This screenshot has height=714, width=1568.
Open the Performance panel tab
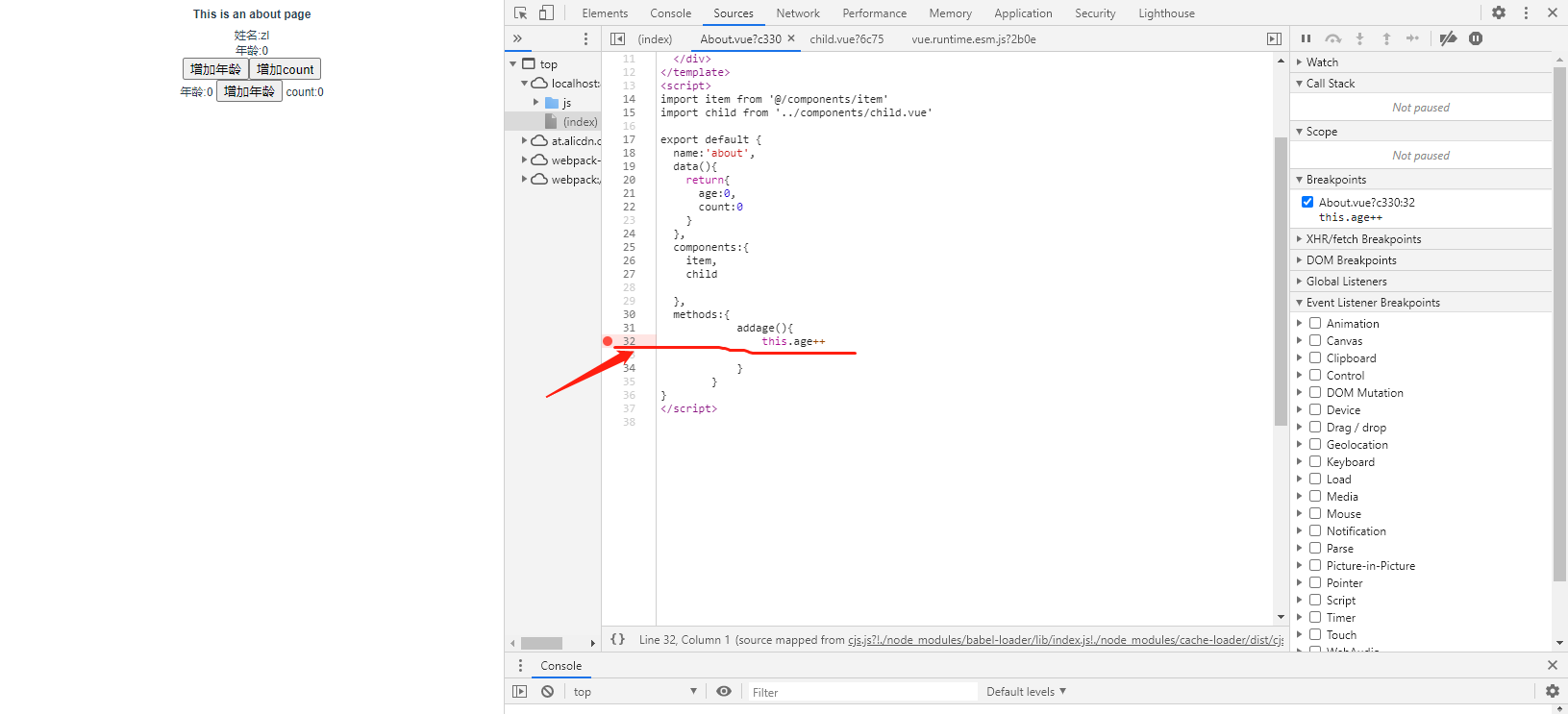click(874, 13)
